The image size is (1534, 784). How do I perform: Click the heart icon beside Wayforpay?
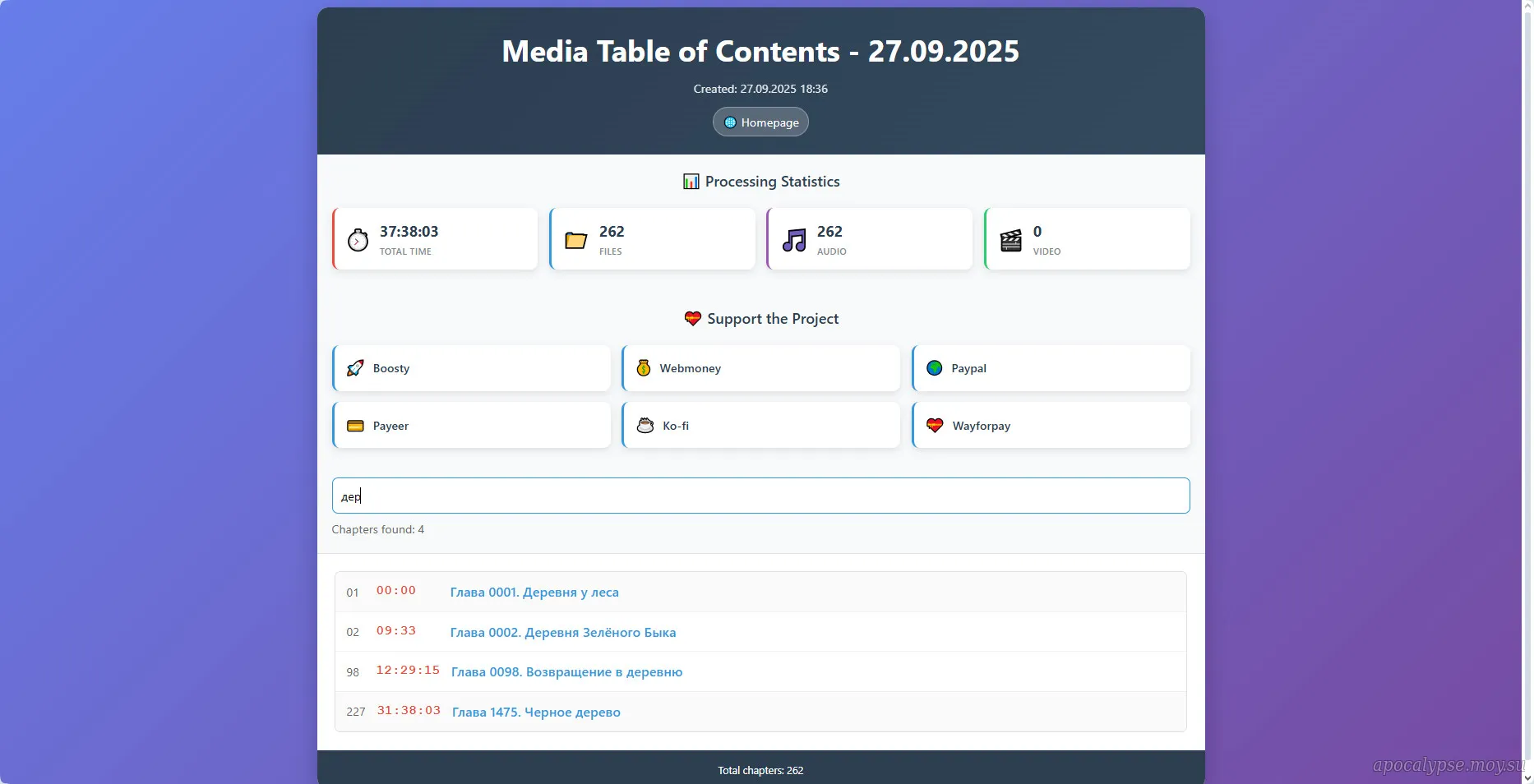935,426
